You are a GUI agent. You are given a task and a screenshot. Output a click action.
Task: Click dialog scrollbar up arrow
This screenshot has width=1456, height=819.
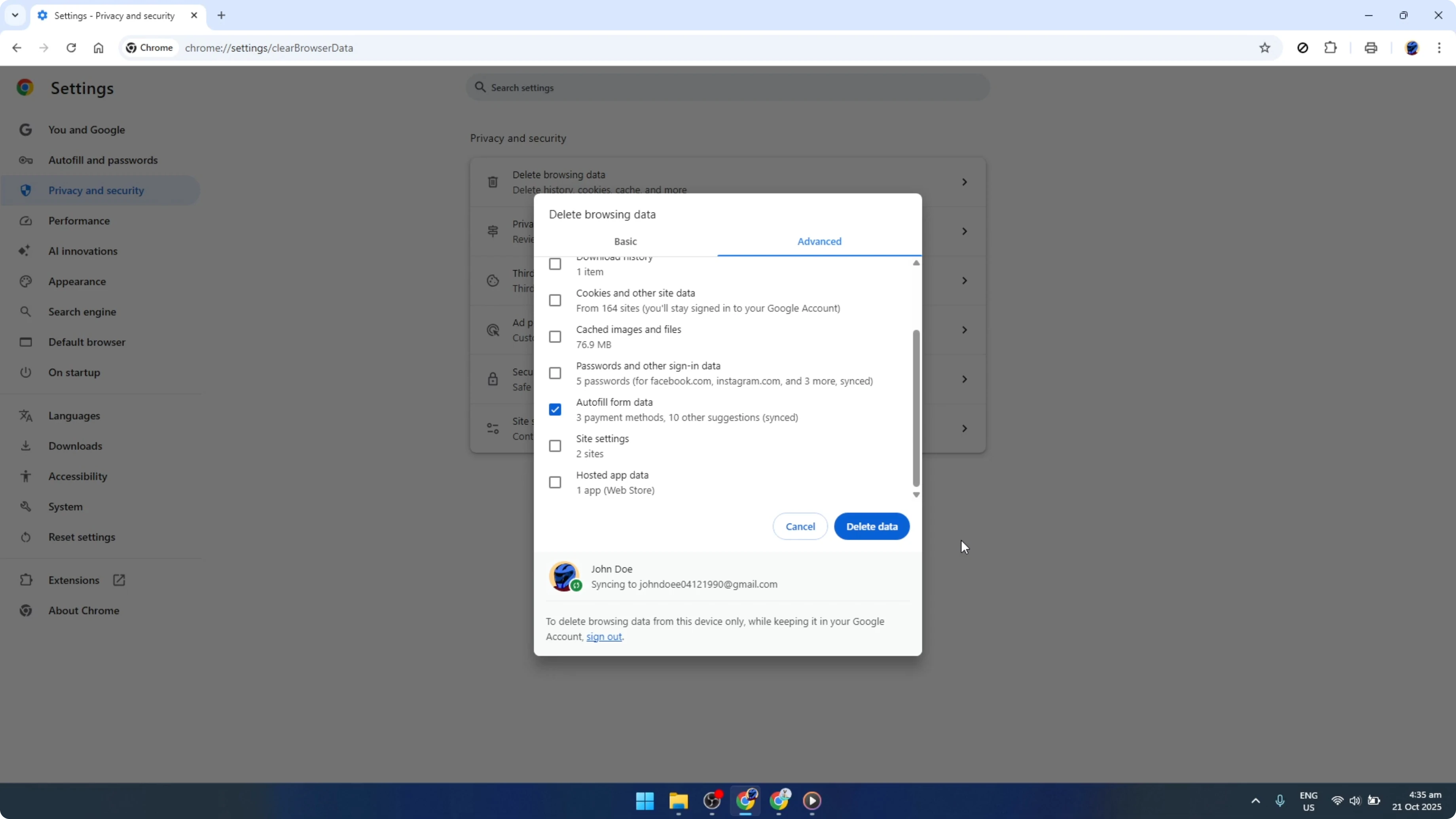coord(916,263)
